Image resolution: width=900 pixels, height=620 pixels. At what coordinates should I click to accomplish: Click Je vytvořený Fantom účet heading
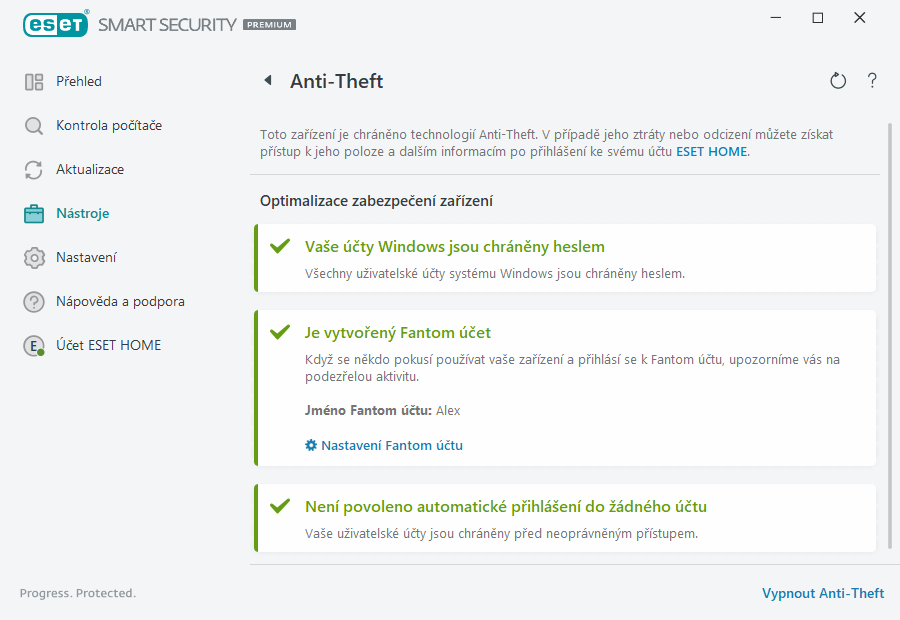coord(397,332)
